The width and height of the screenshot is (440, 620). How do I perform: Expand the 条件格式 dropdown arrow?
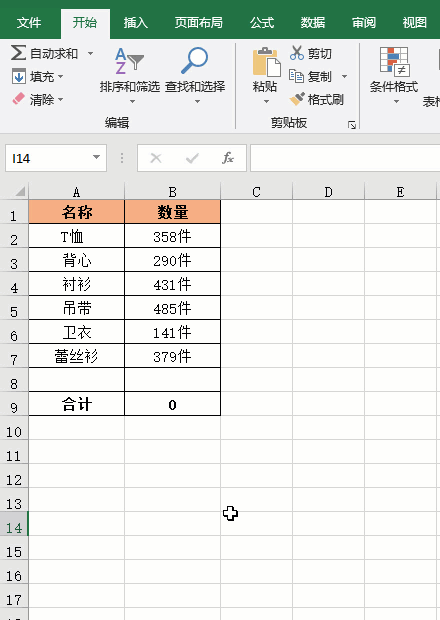(396, 102)
